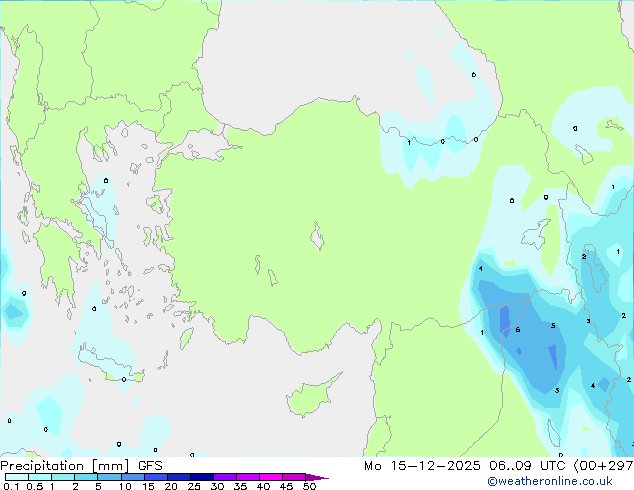The width and height of the screenshot is (634, 490).
Task: Pick the legend swatch between 1 and 2
Action: click(x=63, y=477)
